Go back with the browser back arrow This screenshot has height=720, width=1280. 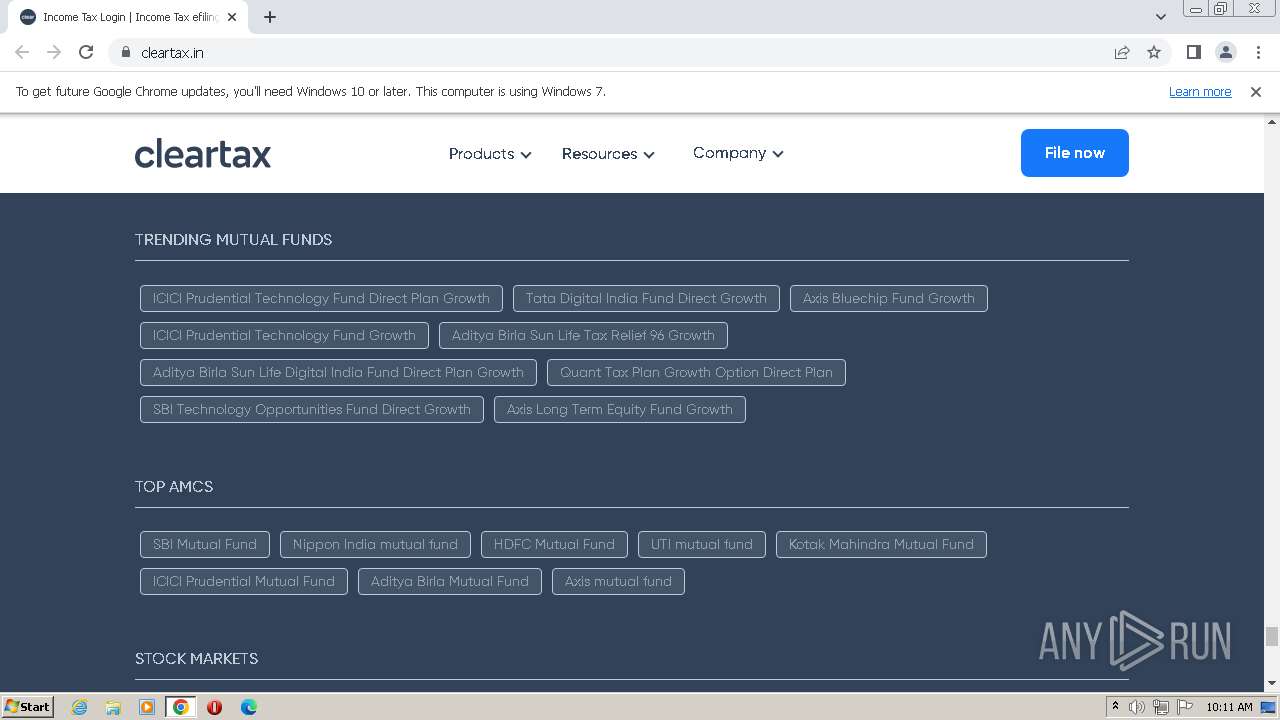(22, 52)
